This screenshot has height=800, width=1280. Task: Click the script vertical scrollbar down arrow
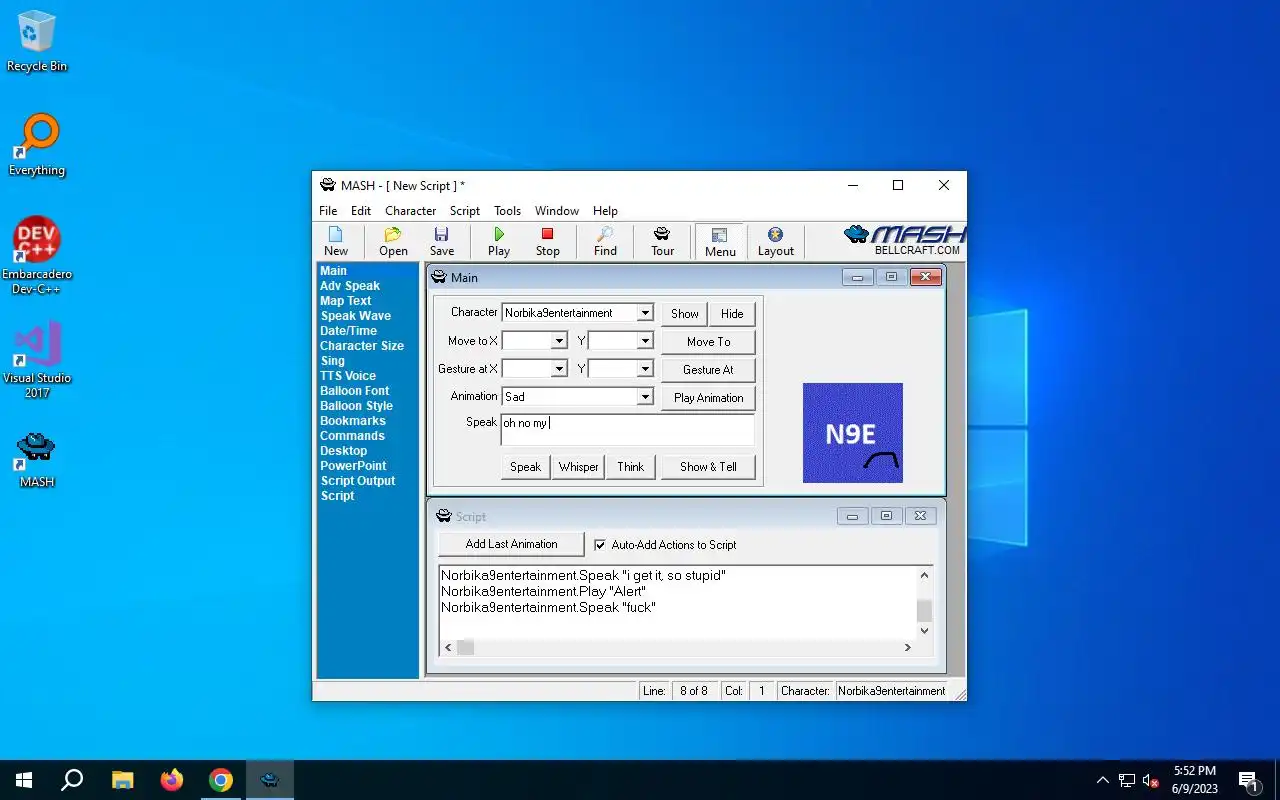[x=924, y=630]
